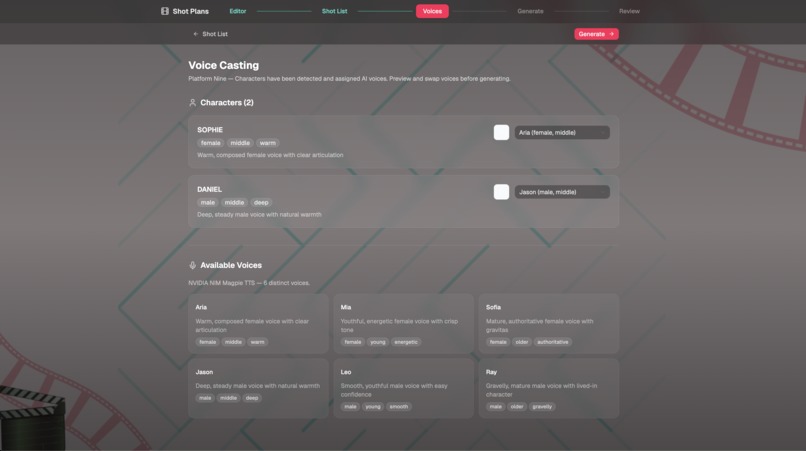
Task: Click the 'authoritative' tag on Sofia's card
Action: 553,342
